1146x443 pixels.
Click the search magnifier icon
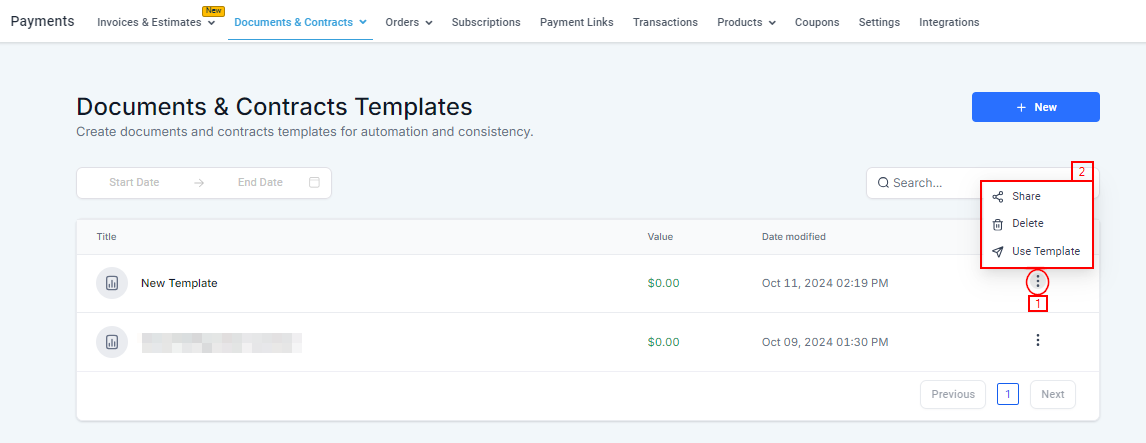[x=883, y=183]
